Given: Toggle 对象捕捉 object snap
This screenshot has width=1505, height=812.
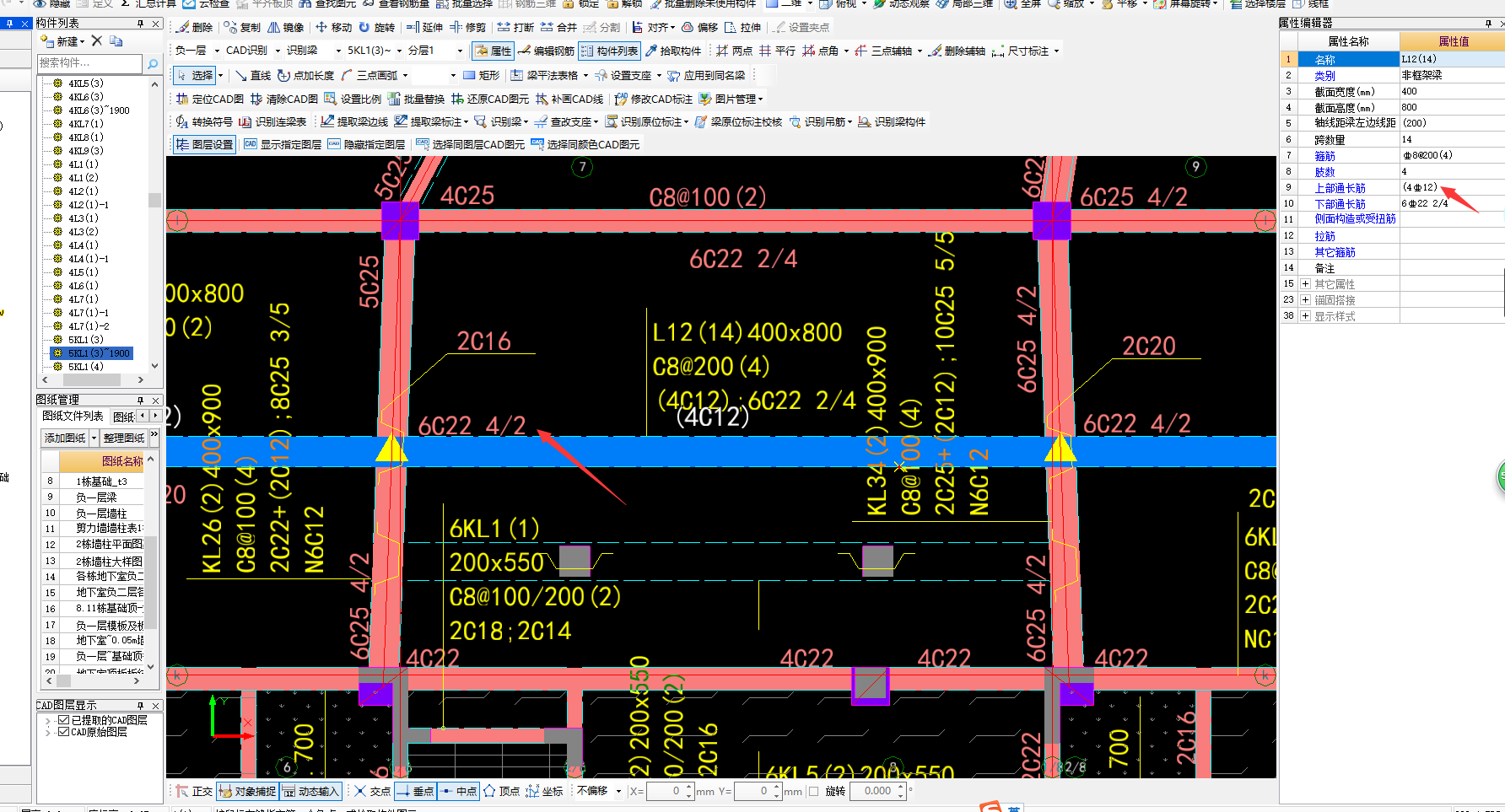Looking at the screenshot, I should (x=247, y=791).
